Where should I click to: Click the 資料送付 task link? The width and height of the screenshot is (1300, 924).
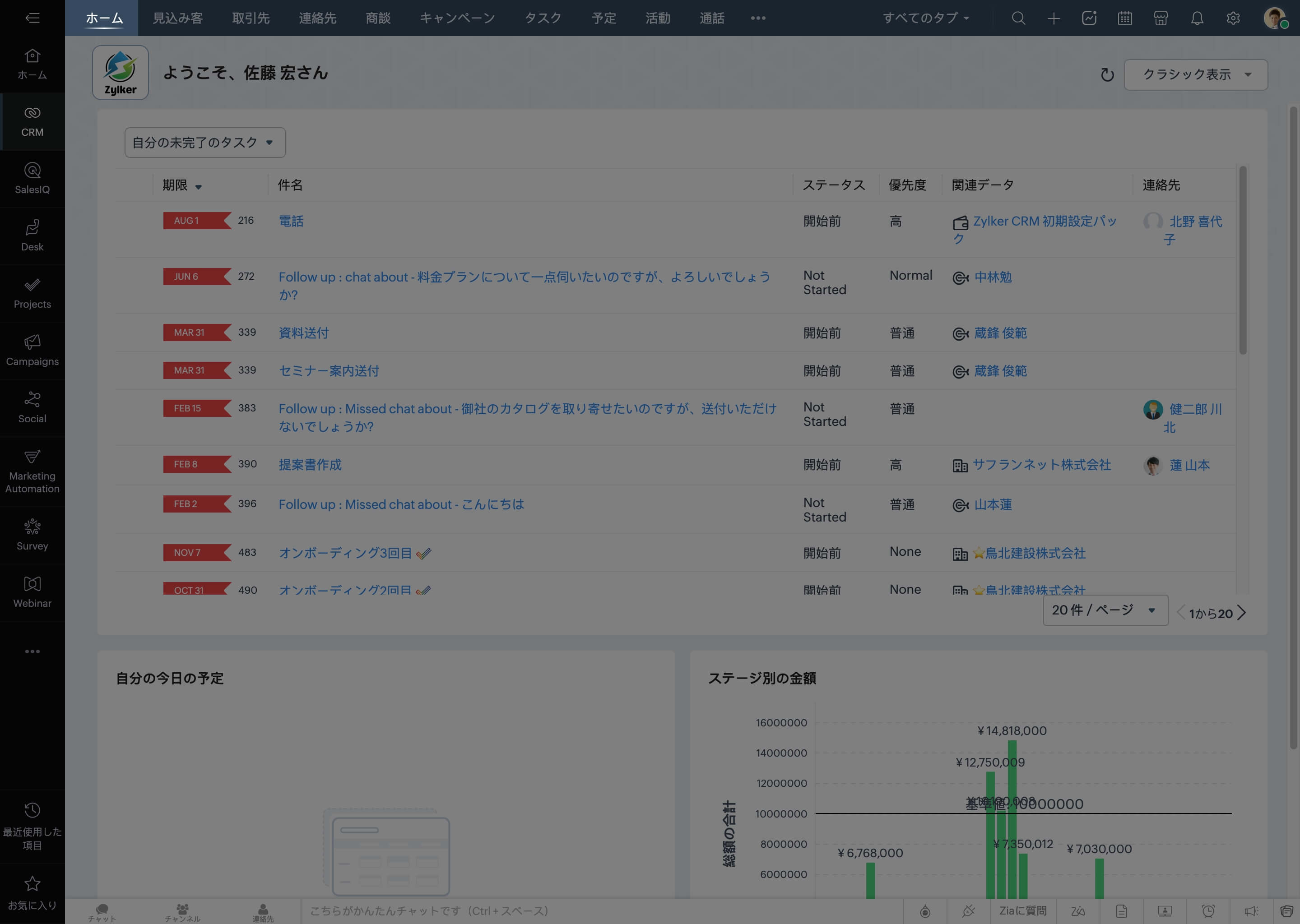(x=303, y=332)
